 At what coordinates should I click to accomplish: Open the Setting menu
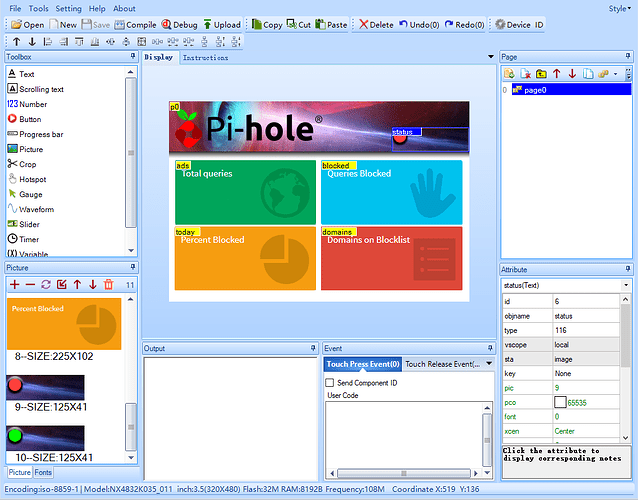tap(68, 9)
